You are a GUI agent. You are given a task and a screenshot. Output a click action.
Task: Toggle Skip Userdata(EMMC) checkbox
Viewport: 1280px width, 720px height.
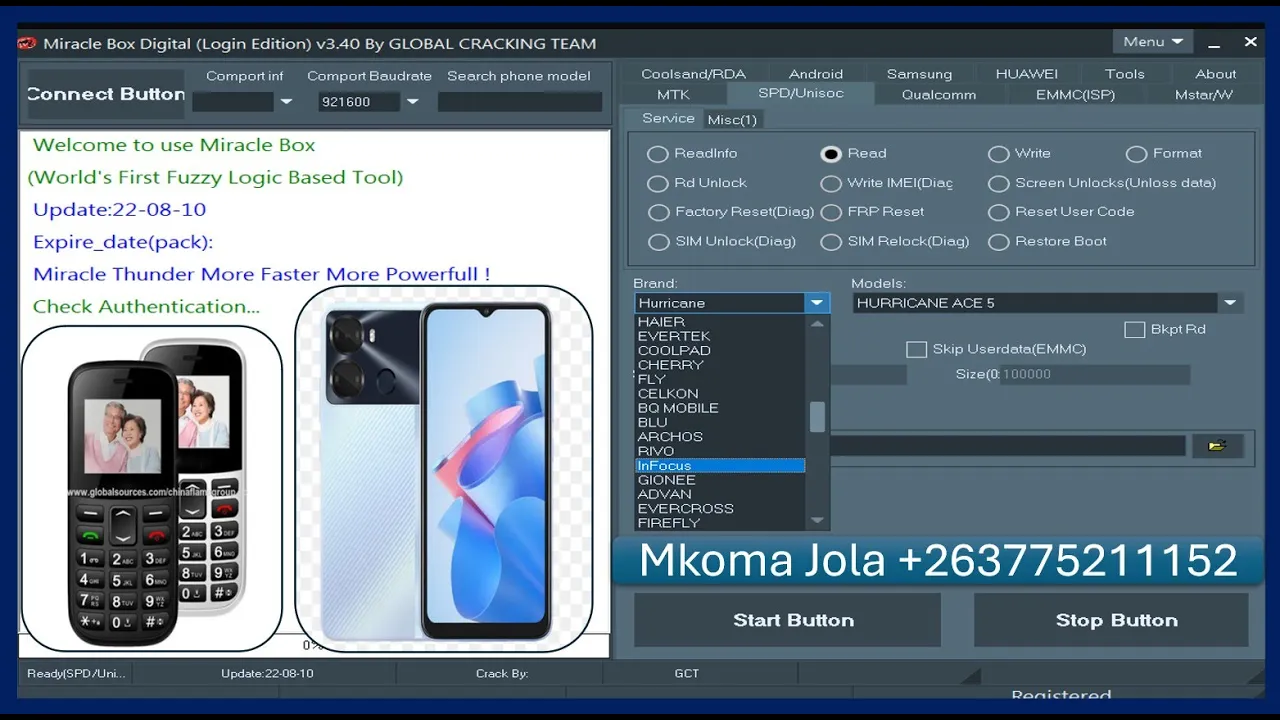[916, 349]
